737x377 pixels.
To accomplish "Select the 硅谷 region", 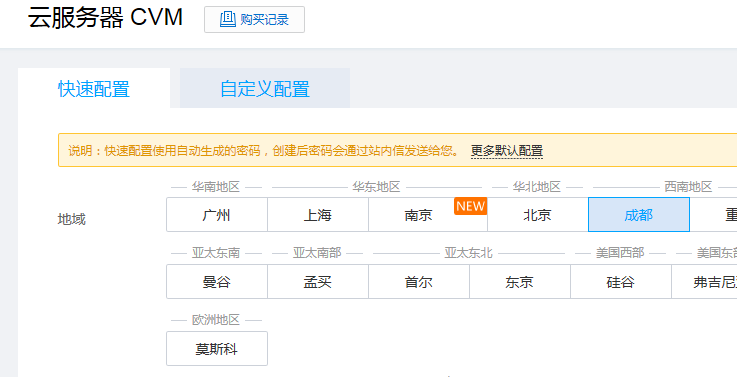I will click(x=621, y=282).
